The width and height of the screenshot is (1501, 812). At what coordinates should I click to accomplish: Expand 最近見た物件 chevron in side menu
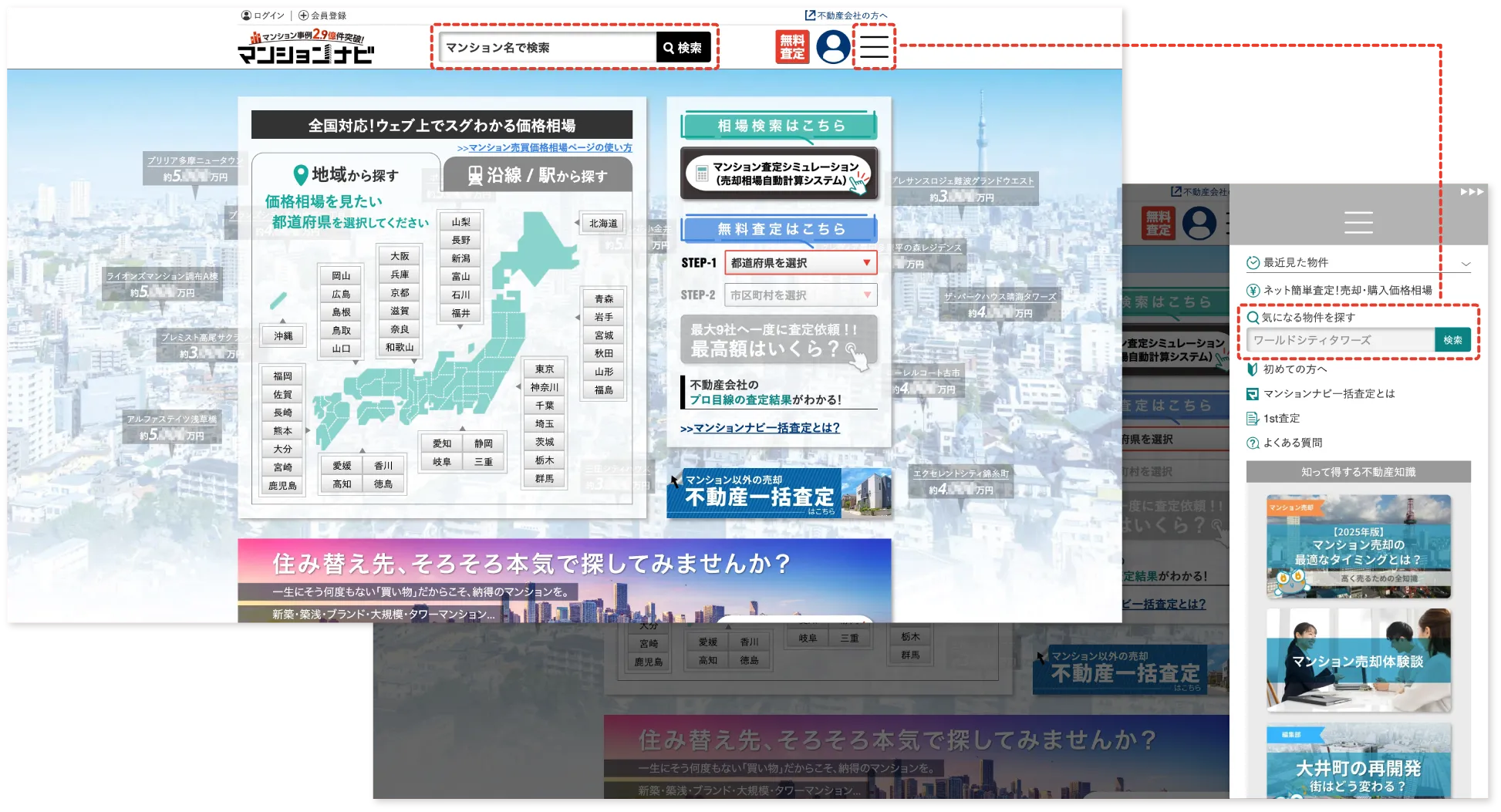(x=1466, y=264)
